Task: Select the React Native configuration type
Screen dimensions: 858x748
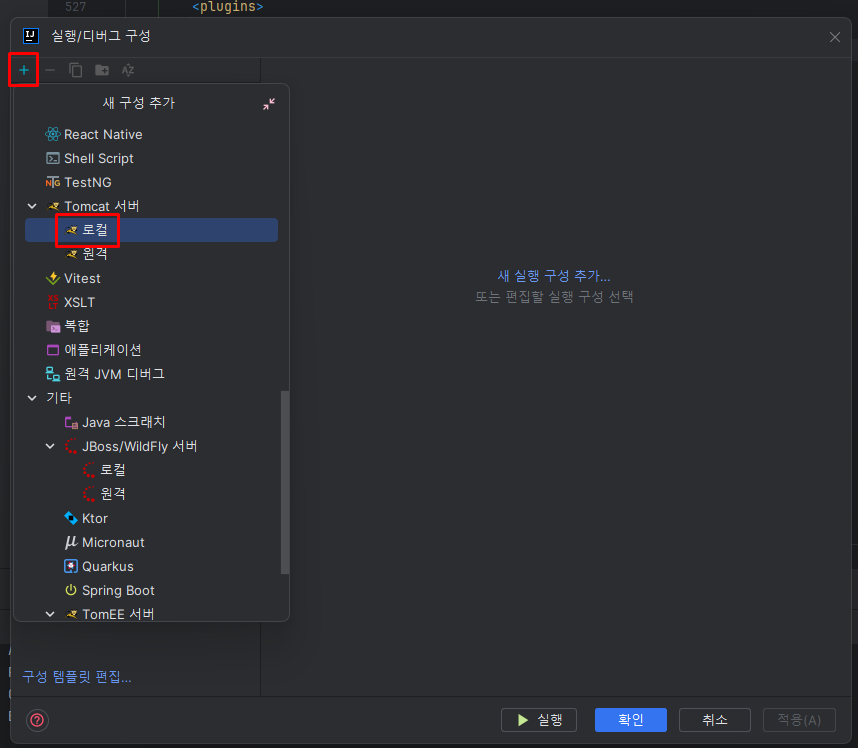Action: (x=103, y=134)
